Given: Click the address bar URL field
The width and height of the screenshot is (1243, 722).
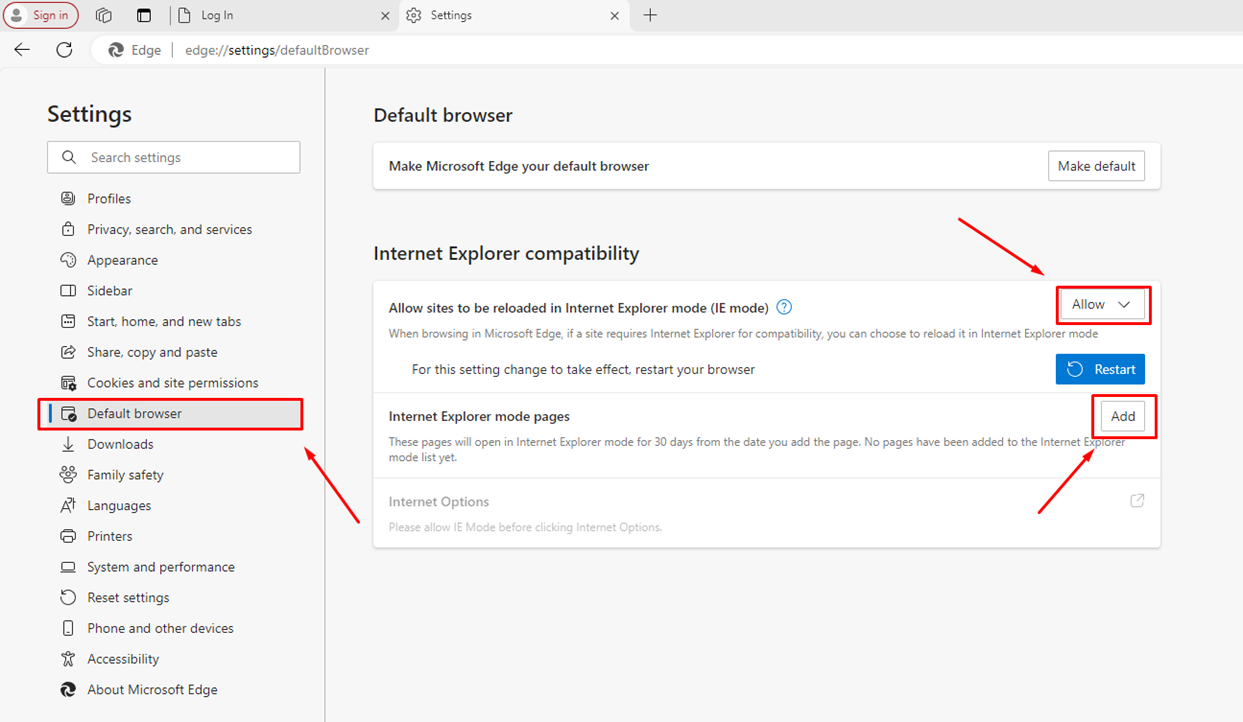Looking at the screenshot, I should (276, 50).
